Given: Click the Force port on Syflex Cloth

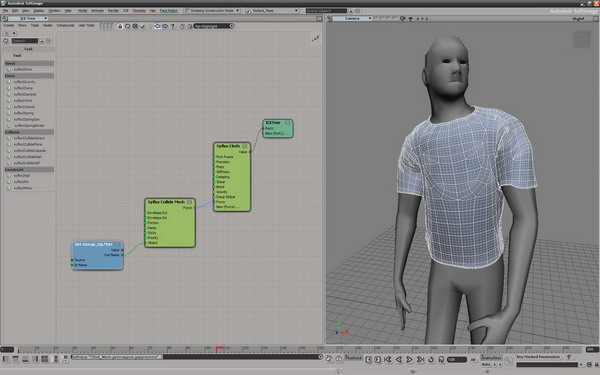Looking at the screenshot, I should pos(214,202).
